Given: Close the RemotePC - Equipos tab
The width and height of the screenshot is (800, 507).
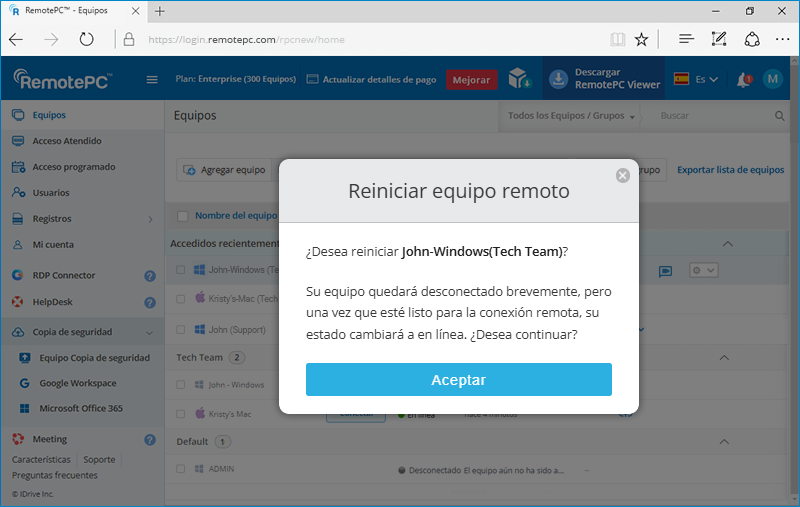Looking at the screenshot, I should coord(135,11).
